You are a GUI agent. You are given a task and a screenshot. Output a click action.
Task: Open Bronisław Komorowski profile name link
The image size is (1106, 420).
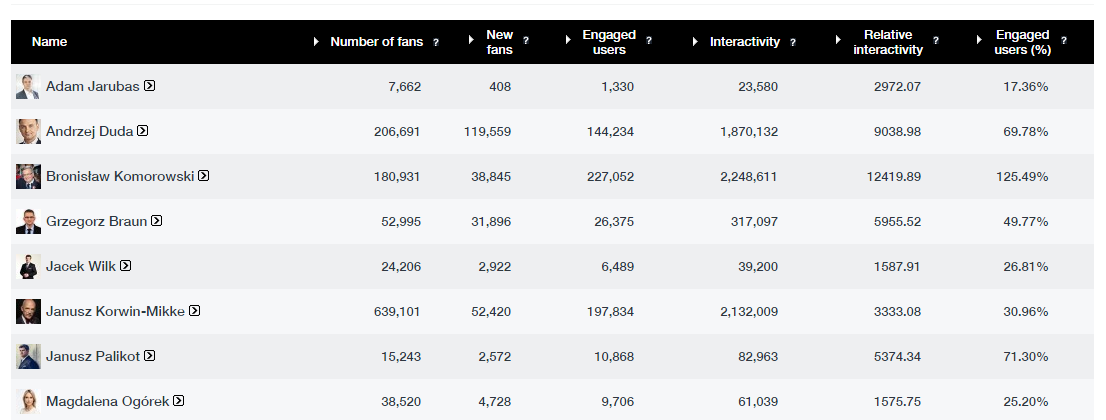(x=119, y=176)
